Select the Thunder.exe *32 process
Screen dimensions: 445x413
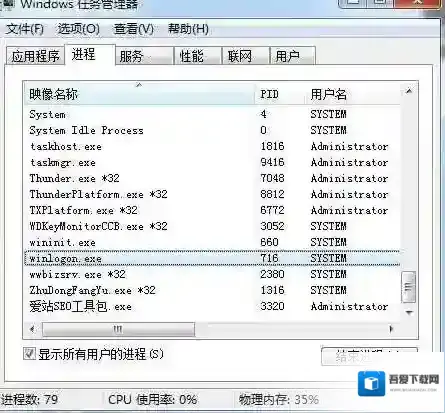point(212,178)
